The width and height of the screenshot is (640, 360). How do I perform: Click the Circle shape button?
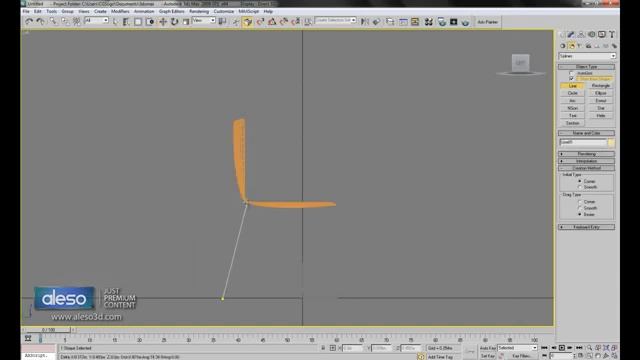573,93
